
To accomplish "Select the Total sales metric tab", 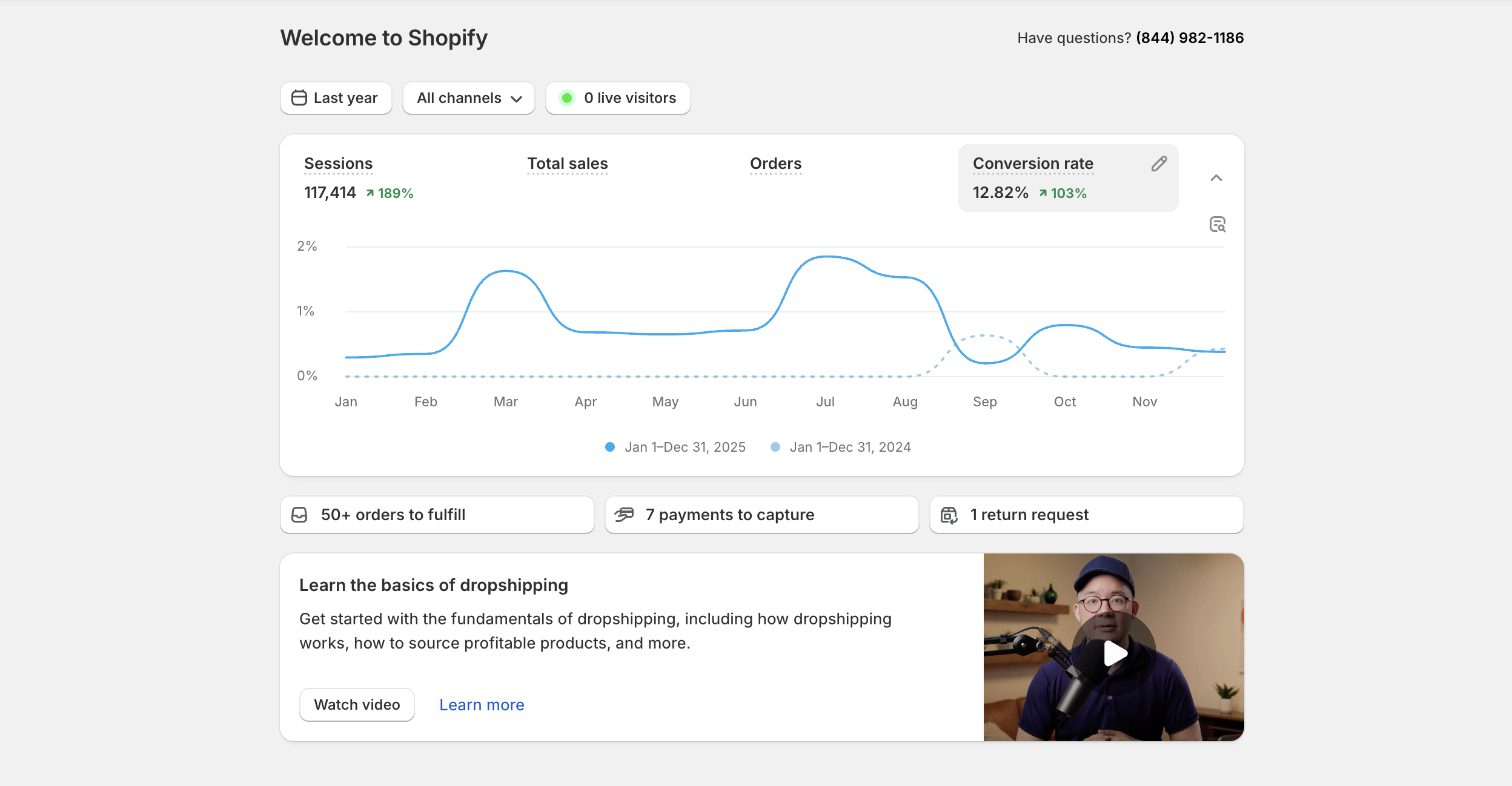I will point(567,164).
